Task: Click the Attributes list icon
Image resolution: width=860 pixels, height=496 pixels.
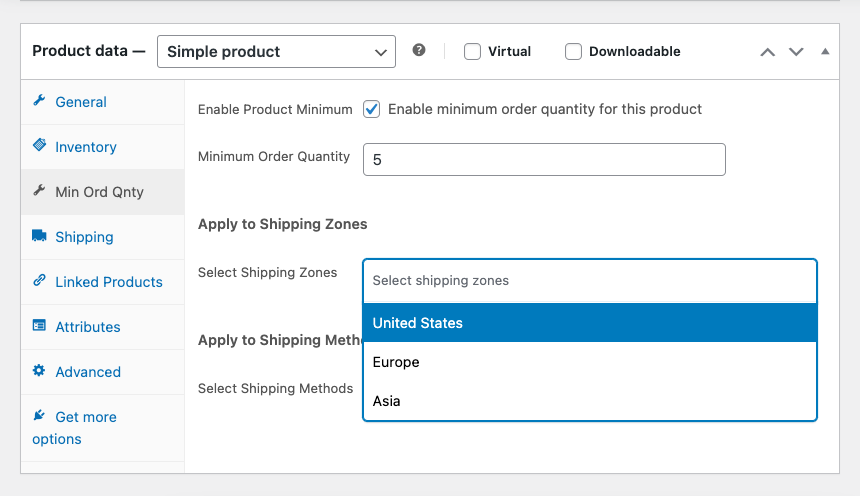Action: pyautogui.click(x=39, y=326)
